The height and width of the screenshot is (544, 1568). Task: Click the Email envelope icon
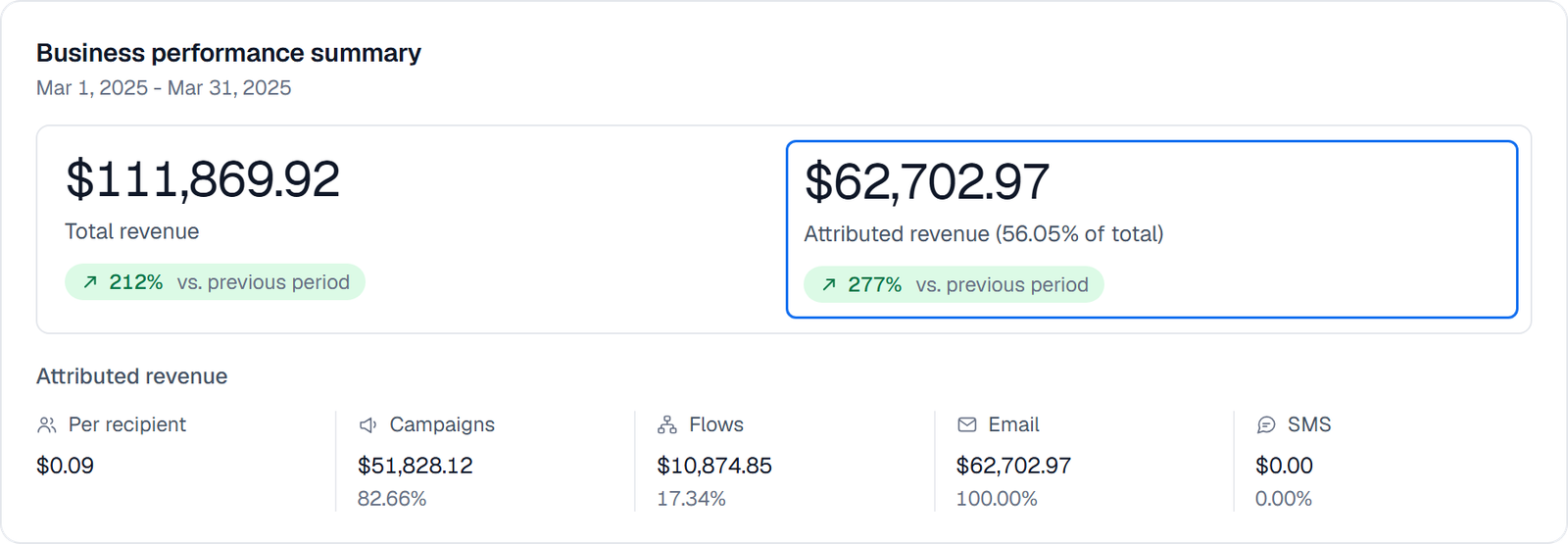(967, 424)
